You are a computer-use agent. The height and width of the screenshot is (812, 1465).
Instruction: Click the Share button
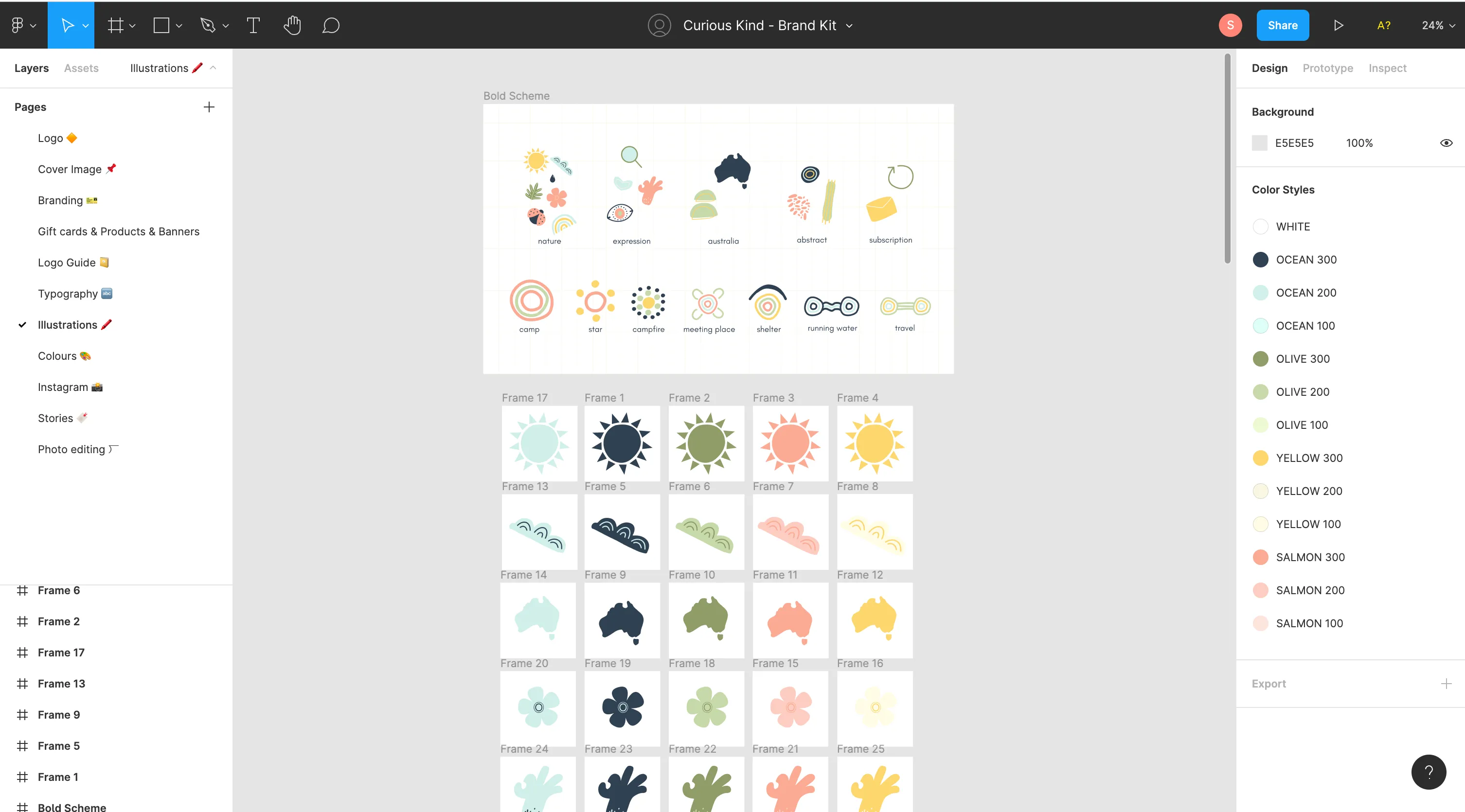tap(1283, 25)
